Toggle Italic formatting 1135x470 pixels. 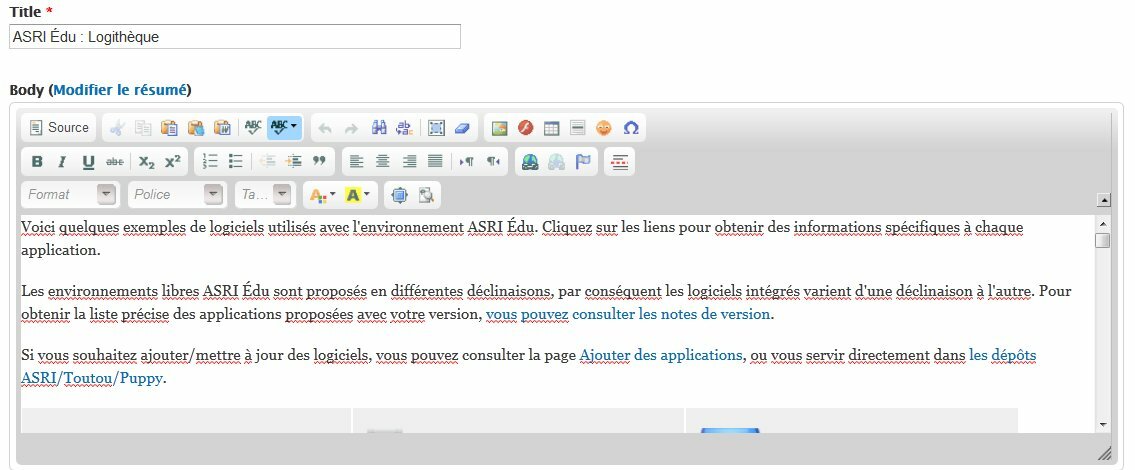pyautogui.click(x=62, y=162)
